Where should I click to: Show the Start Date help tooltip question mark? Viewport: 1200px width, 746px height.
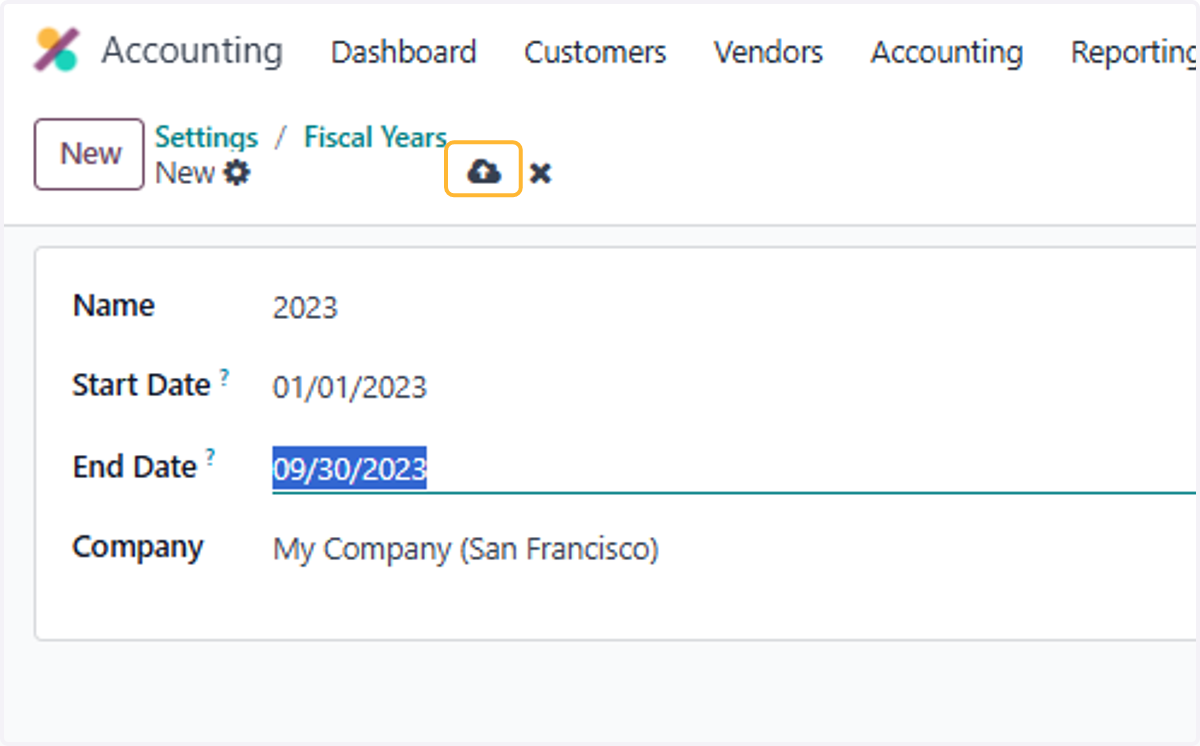[225, 377]
